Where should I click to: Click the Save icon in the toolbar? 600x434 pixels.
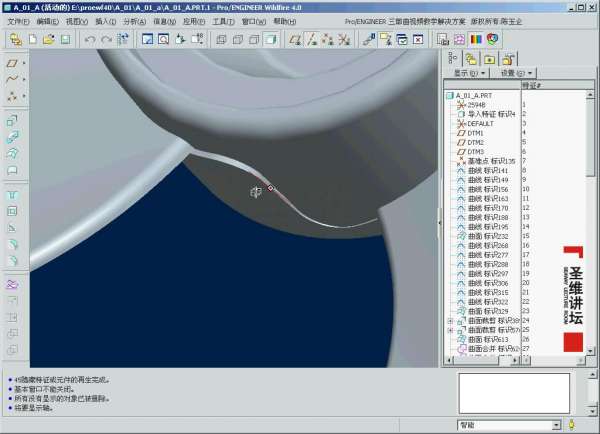coord(65,39)
